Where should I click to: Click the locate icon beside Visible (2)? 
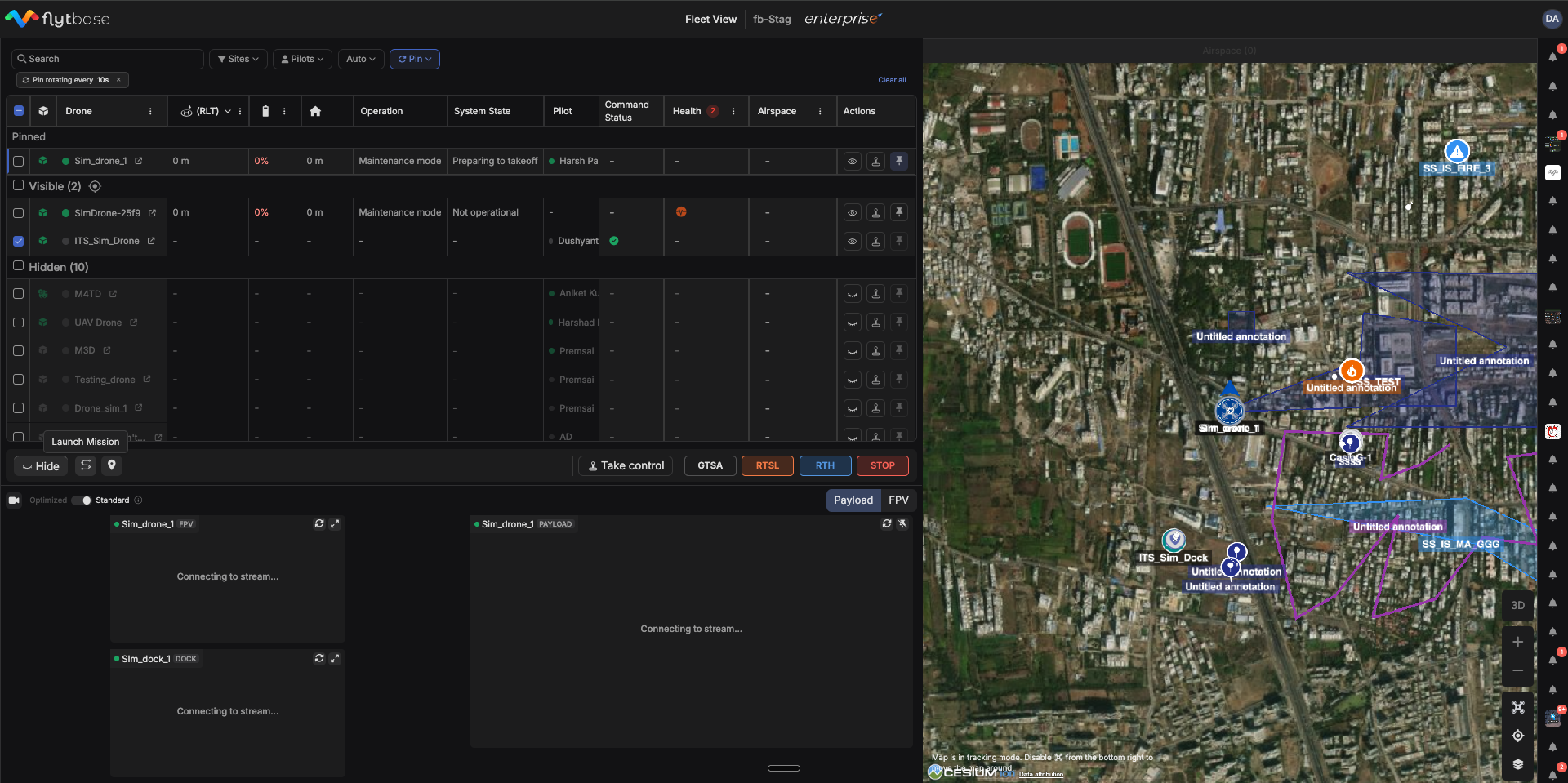coord(95,186)
